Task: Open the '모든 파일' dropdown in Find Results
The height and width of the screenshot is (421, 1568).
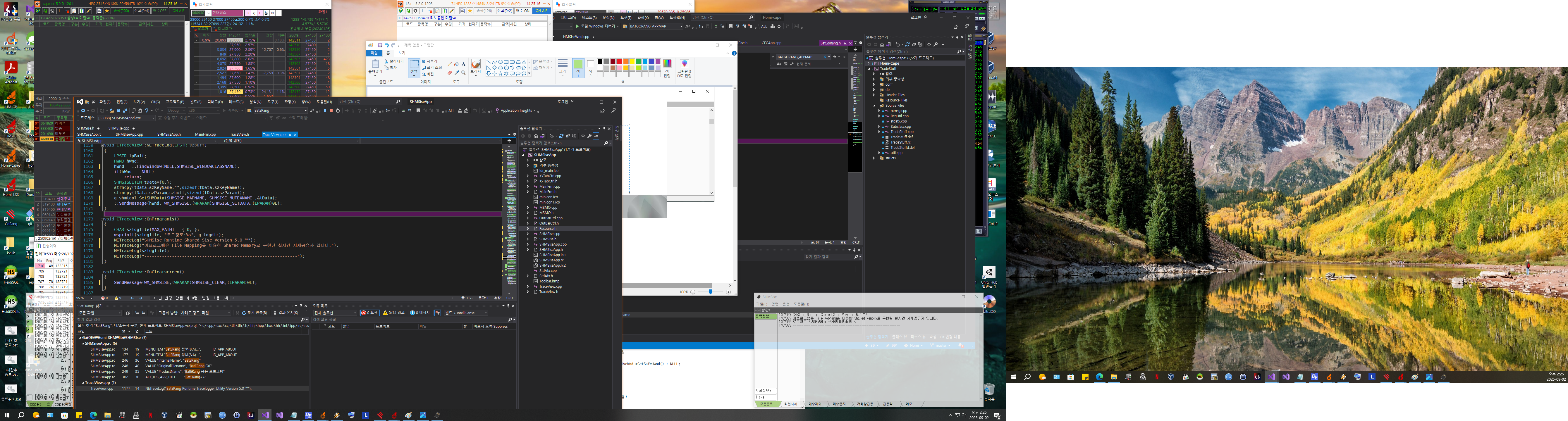Action: [99, 313]
